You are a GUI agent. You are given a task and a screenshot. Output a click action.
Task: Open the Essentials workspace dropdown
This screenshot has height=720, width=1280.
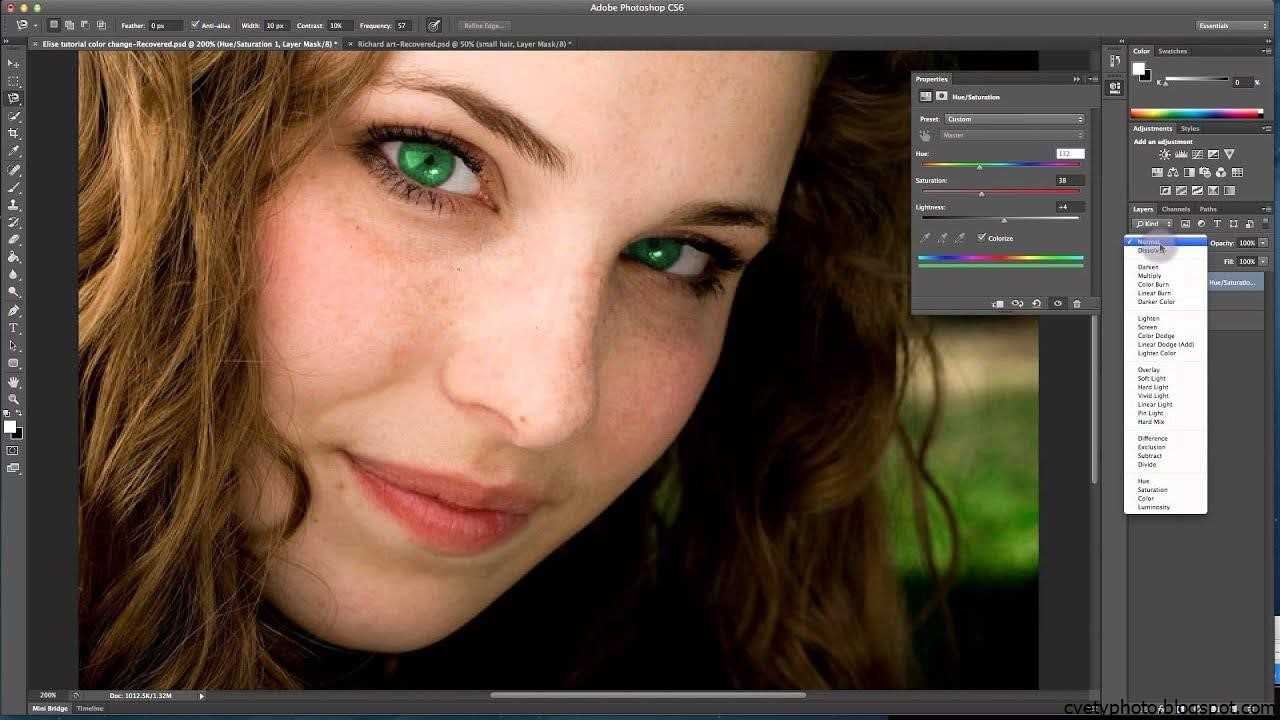pyautogui.click(x=1233, y=25)
